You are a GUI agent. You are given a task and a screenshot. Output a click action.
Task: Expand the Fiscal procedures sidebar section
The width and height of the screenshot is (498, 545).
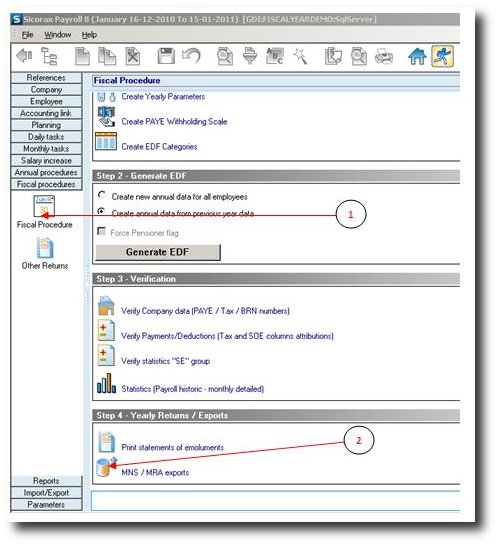(x=46, y=184)
